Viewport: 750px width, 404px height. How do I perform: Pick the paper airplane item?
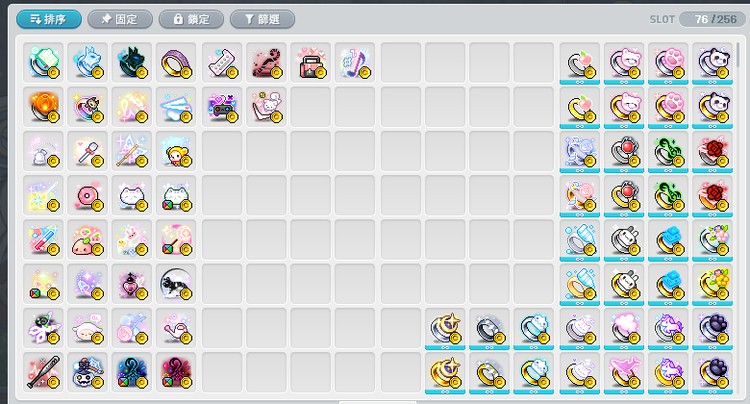point(176,107)
